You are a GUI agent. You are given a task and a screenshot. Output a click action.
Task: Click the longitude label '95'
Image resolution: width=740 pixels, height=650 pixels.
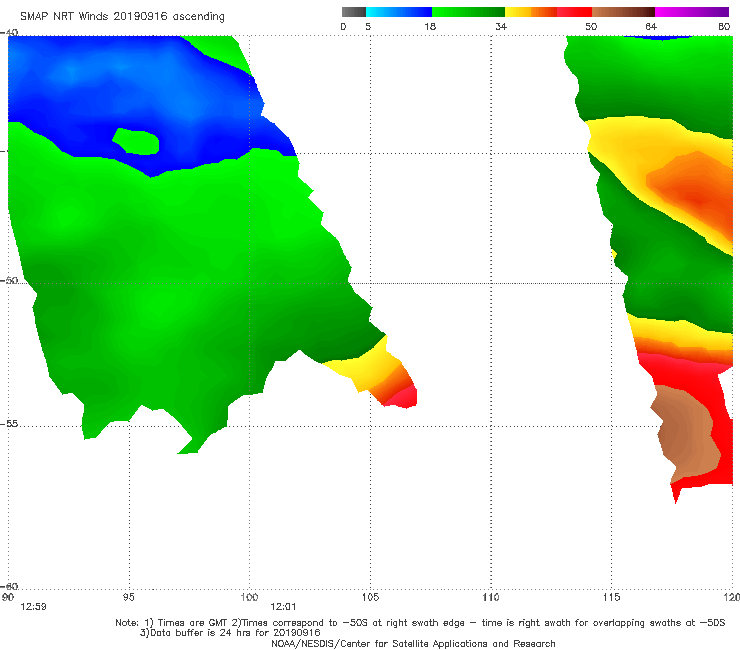point(128,597)
